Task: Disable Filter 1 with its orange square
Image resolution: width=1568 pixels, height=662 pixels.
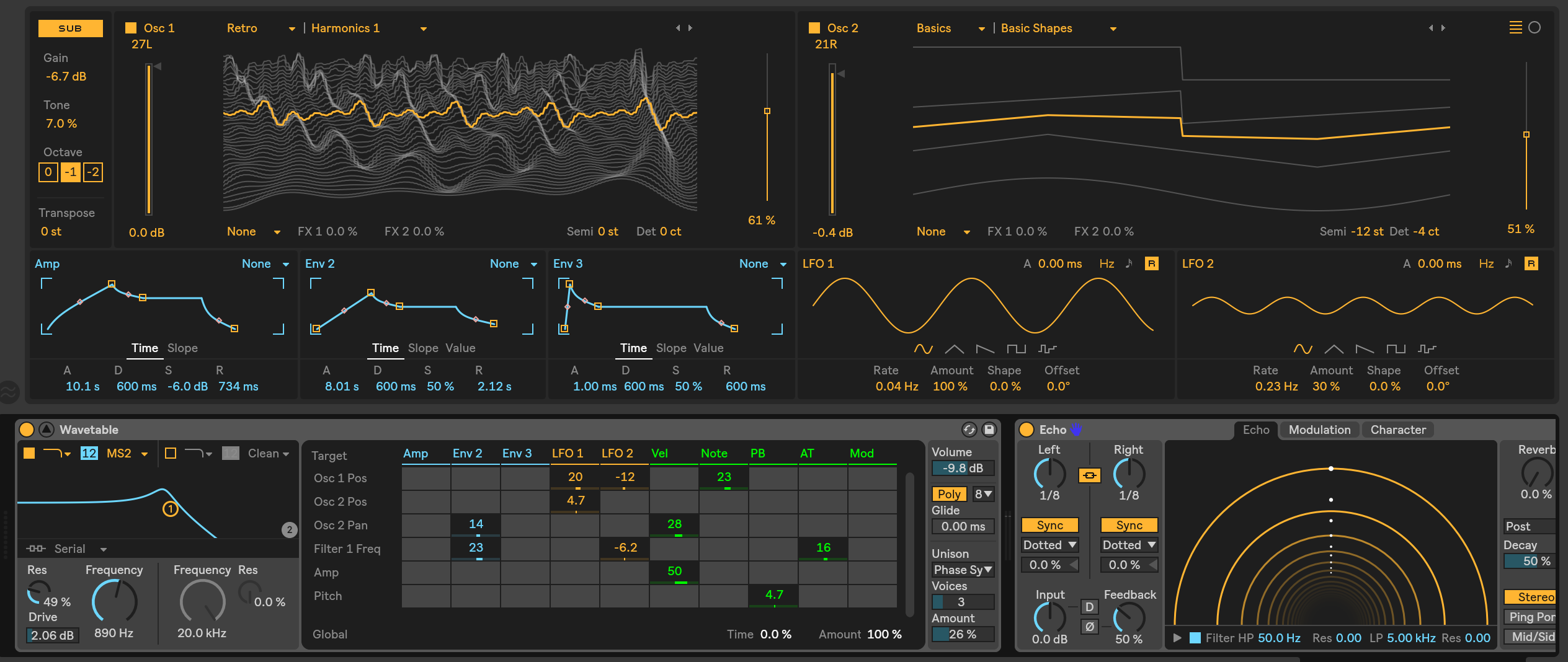Action: [29, 453]
